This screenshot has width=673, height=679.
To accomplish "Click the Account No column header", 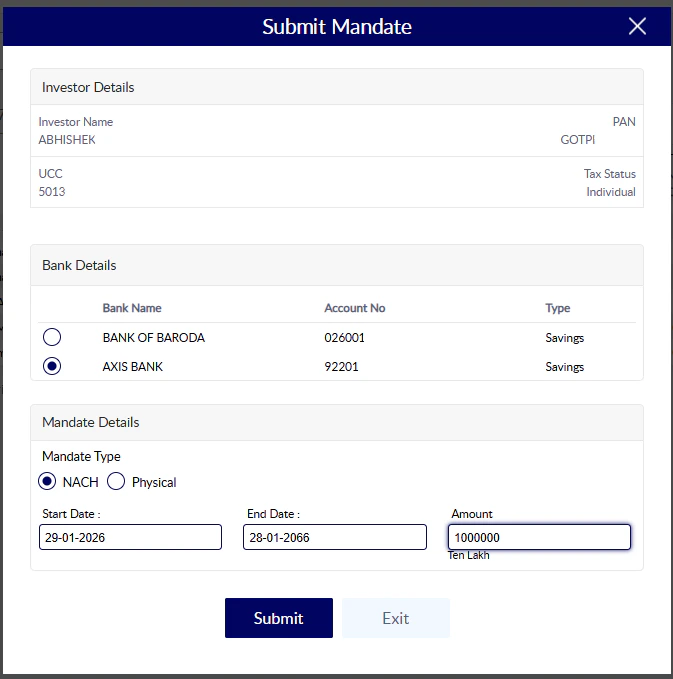I will point(355,308).
